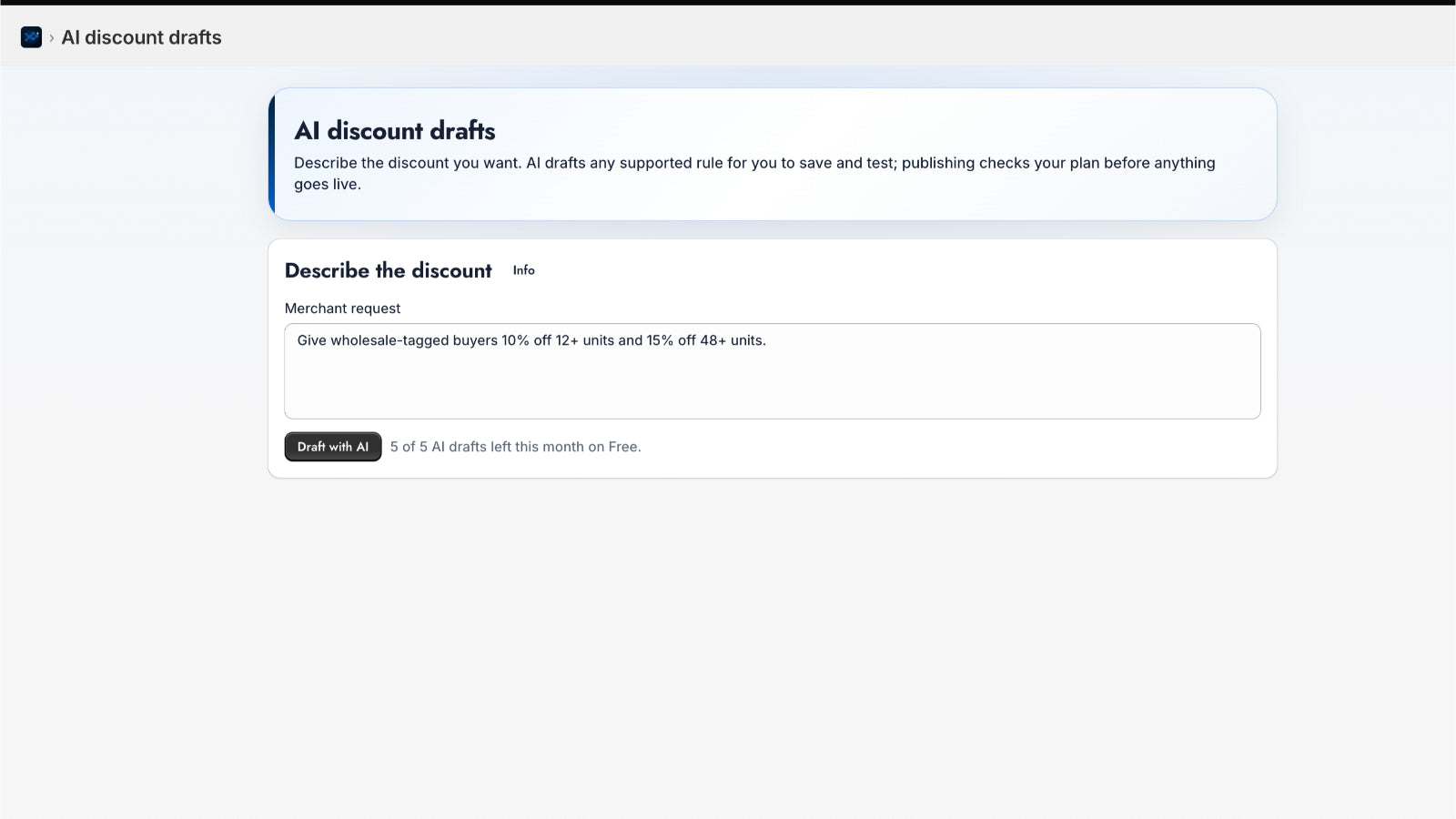This screenshot has width=1456, height=819.
Task: Click the Describe the discount heading
Action: (389, 270)
